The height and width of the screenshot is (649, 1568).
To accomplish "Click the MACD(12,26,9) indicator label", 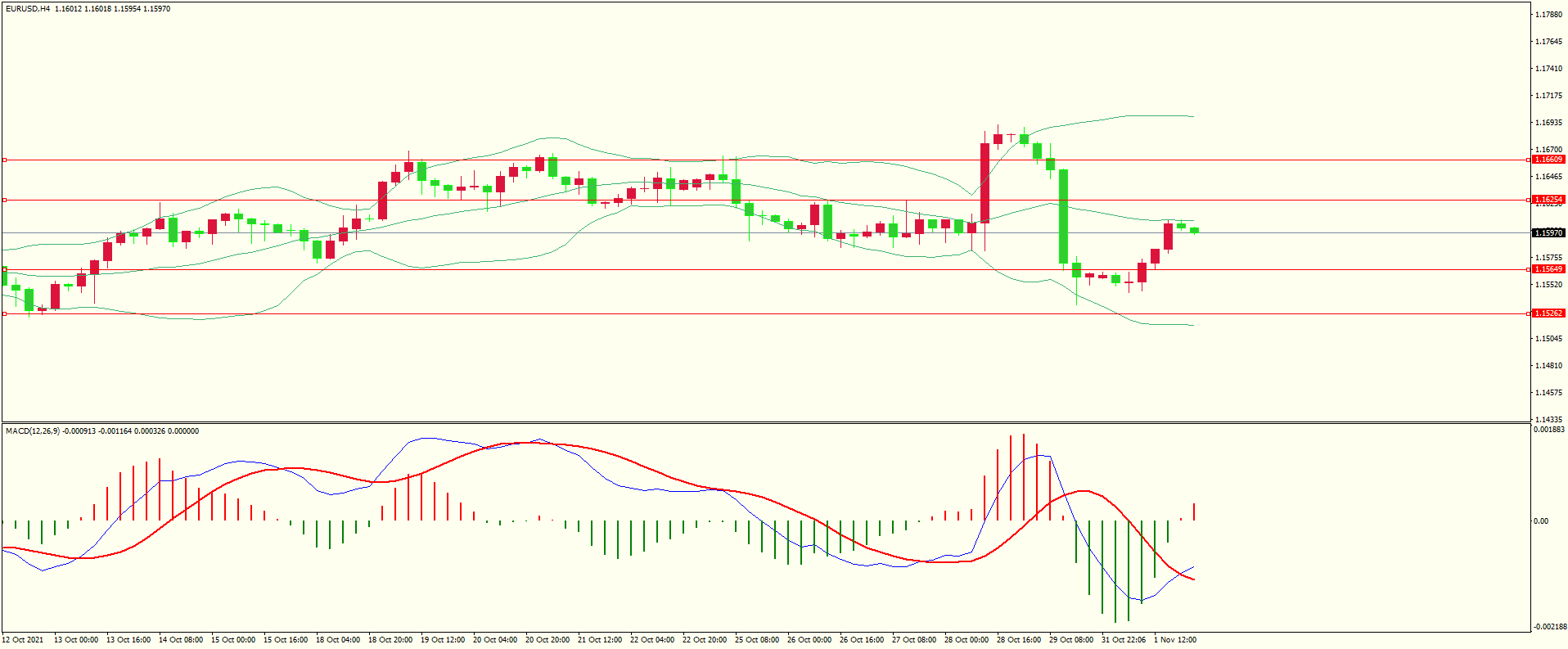I will point(32,431).
